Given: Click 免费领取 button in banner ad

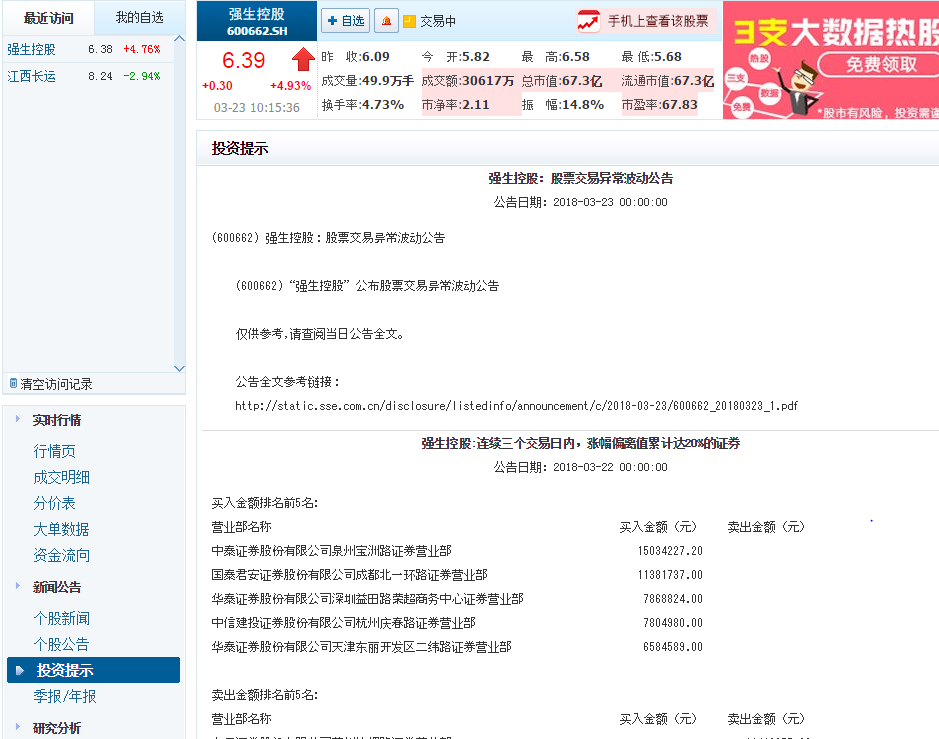Looking at the screenshot, I should pyautogui.click(x=880, y=64).
